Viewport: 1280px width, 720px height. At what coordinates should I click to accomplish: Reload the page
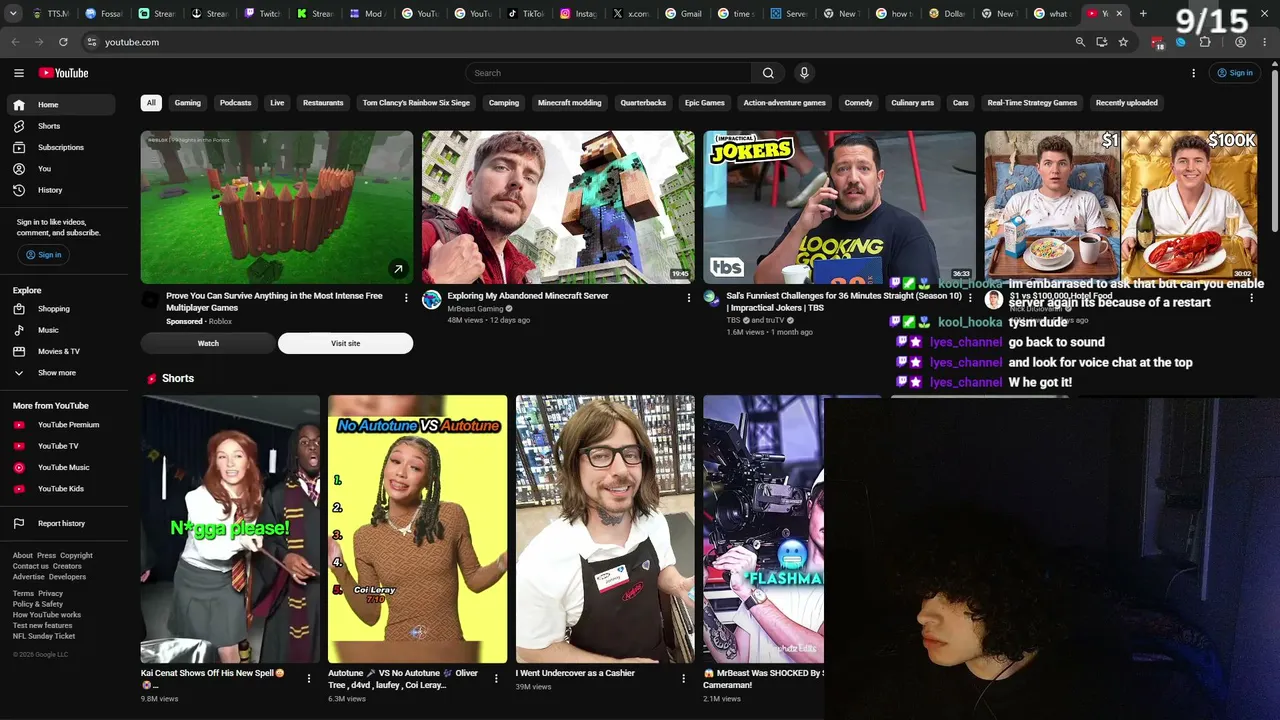pos(63,42)
